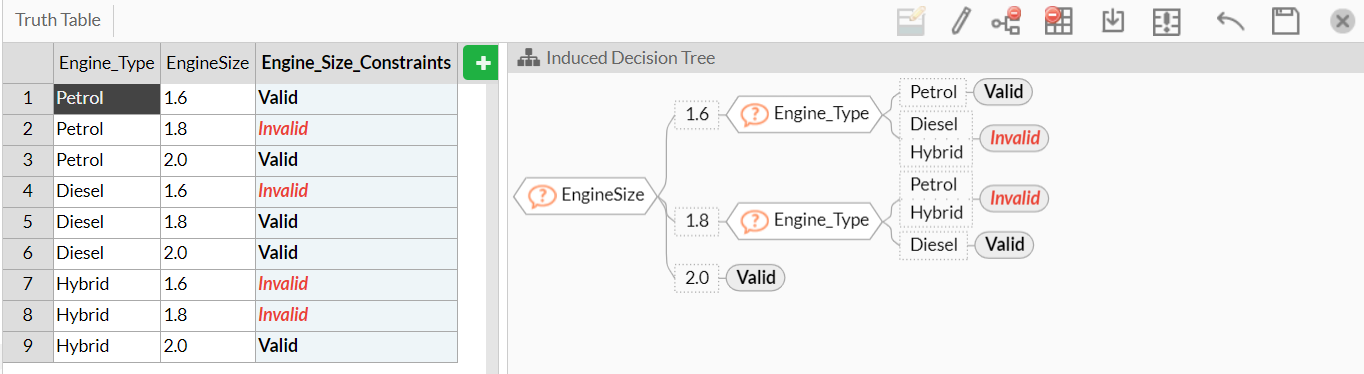
Task: Select the Truth Table tab
Action: [x=56, y=20]
